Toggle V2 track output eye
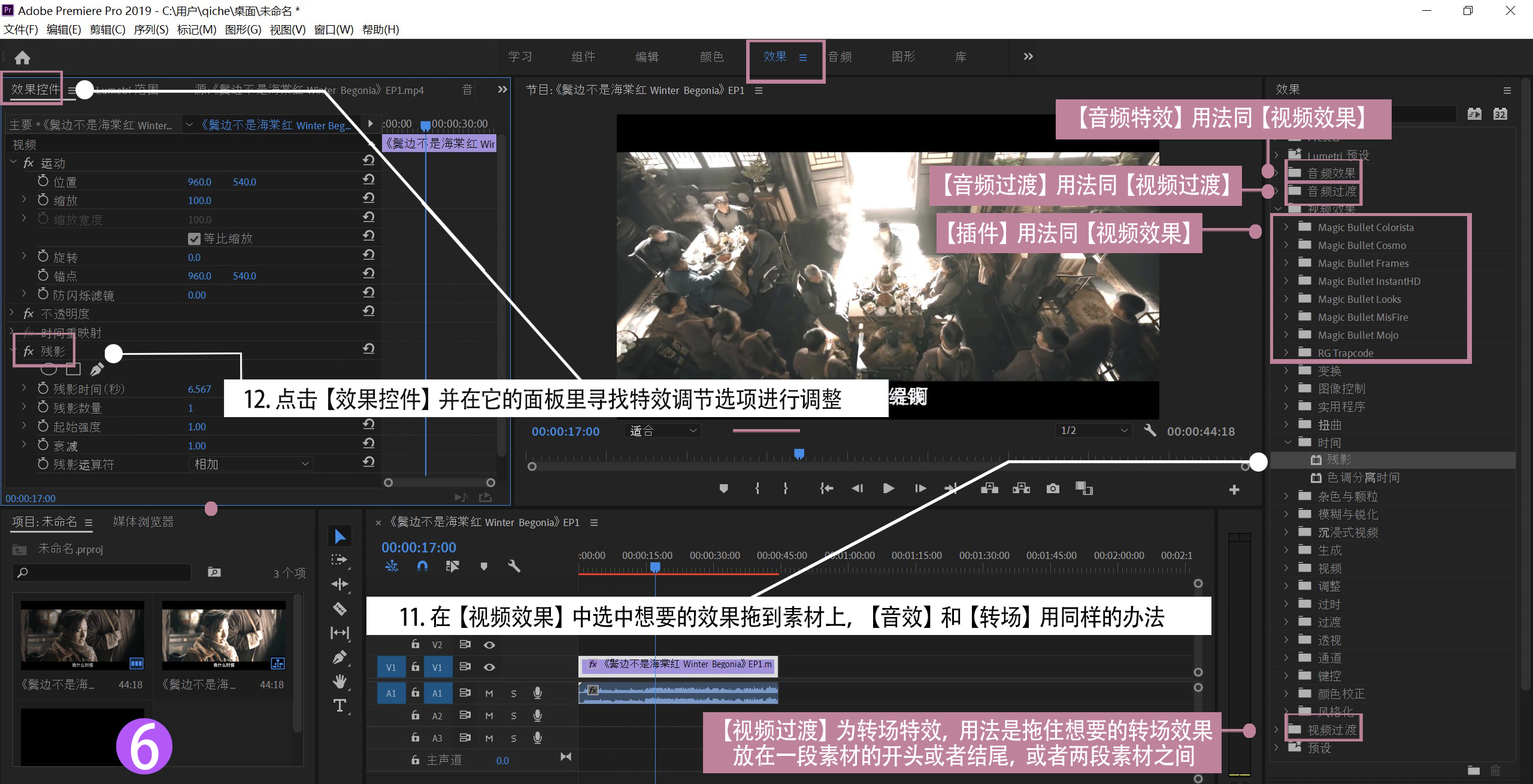The height and width of the screenshot is (784, 1533). coord(489,645)
